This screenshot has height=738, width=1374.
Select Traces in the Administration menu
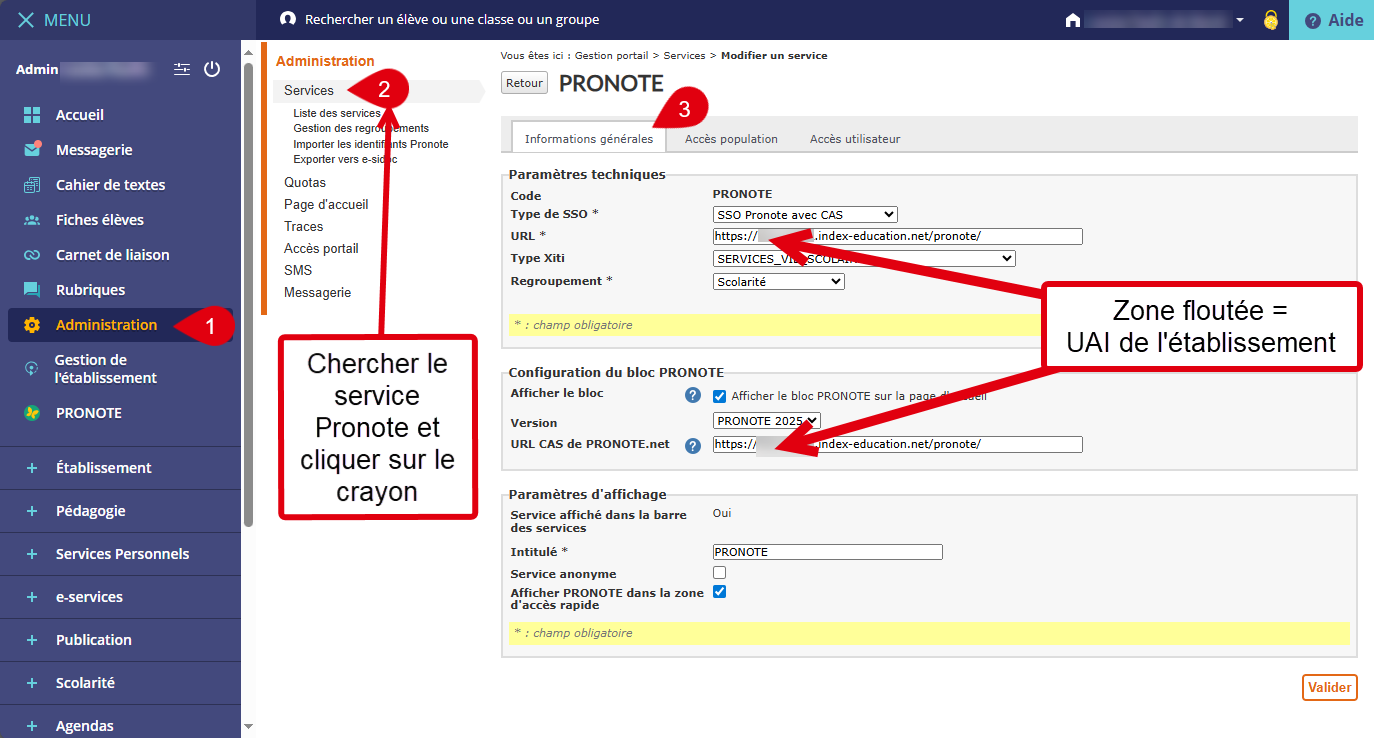(x=303, y=227)
